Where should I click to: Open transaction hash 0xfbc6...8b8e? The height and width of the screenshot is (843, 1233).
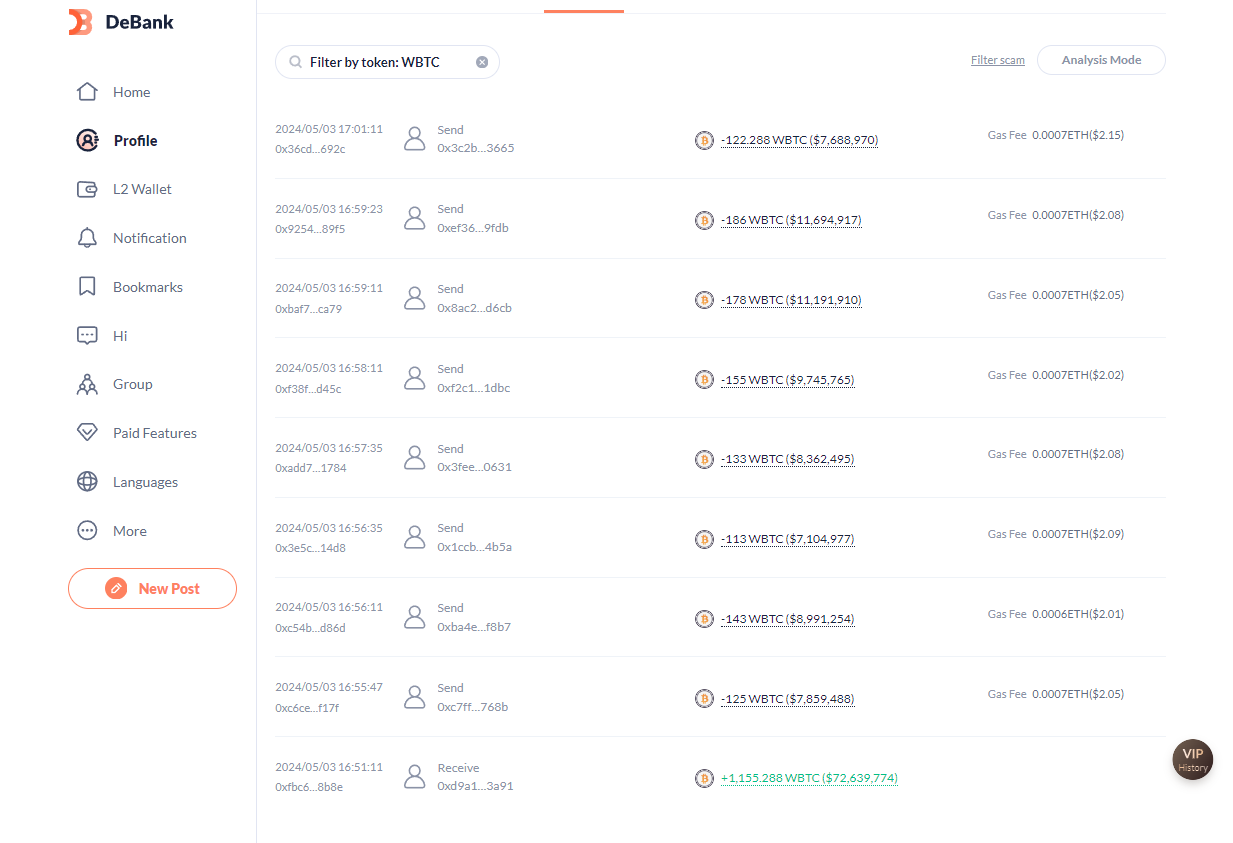click(309, 787)
